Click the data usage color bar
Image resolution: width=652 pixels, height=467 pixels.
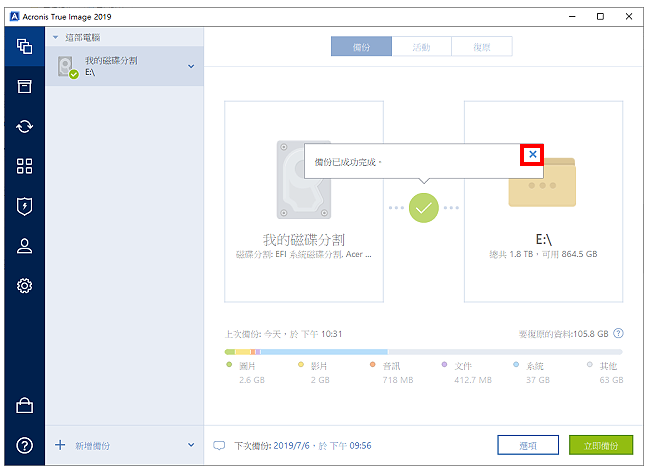pyautogui.click(x=423, y=352)
